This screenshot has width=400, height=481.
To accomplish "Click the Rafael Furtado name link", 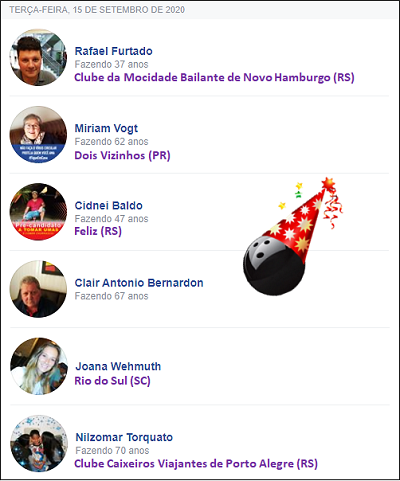I will click(x=114, y=51).
